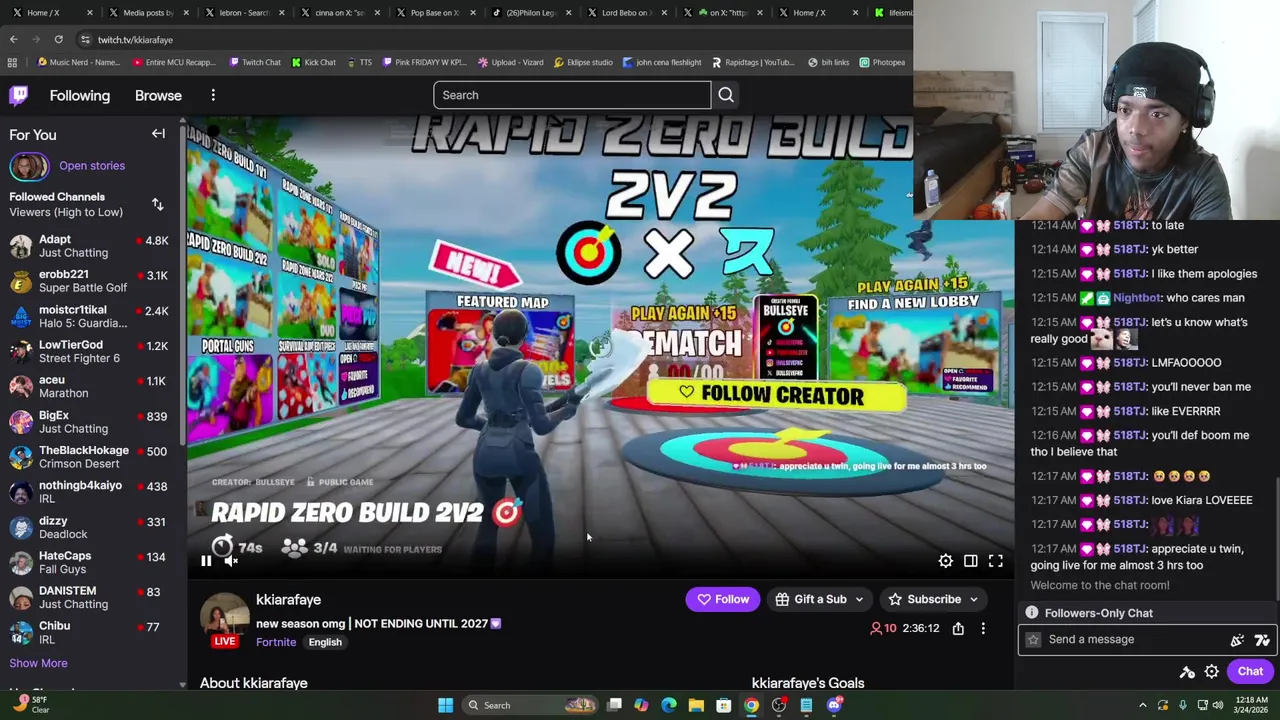This screenshot has height=720, width=1280.
Task: Open the Subscribe dropdown
Action: coord(934,599)
